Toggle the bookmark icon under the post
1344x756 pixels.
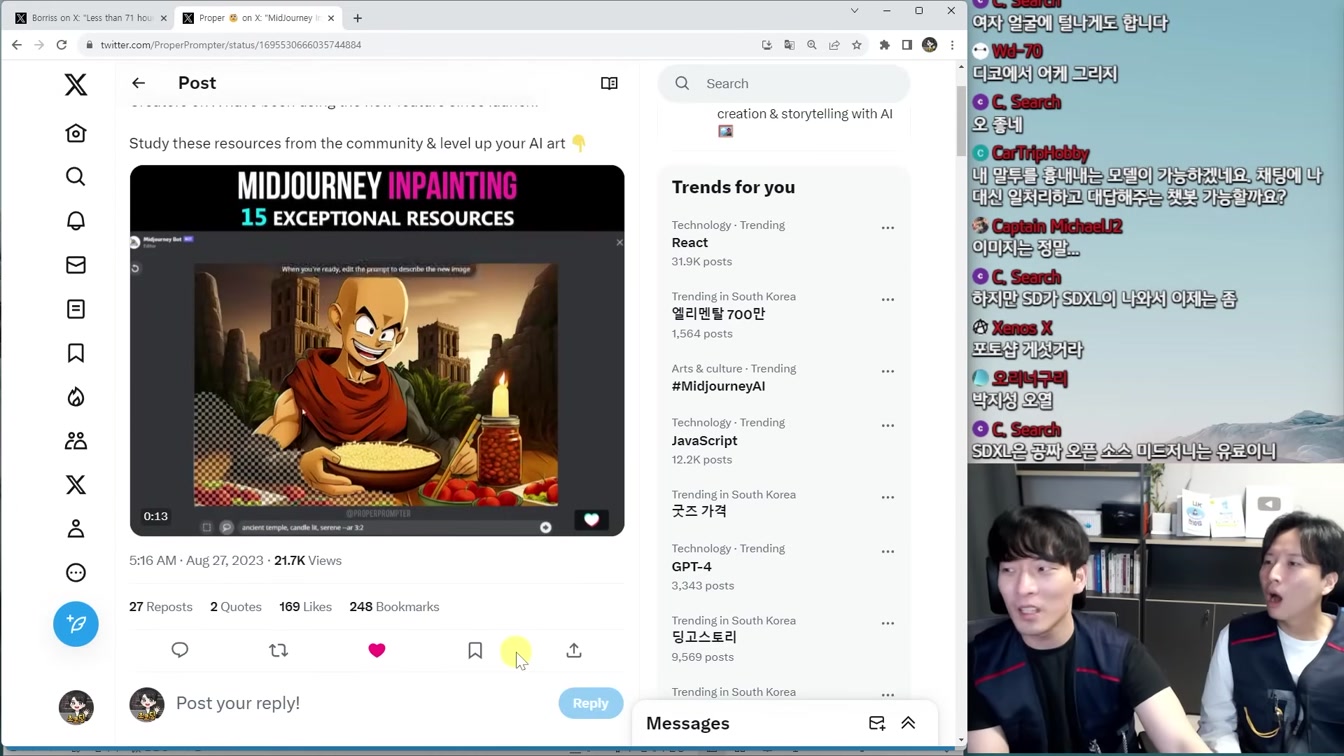click(475, 650)
